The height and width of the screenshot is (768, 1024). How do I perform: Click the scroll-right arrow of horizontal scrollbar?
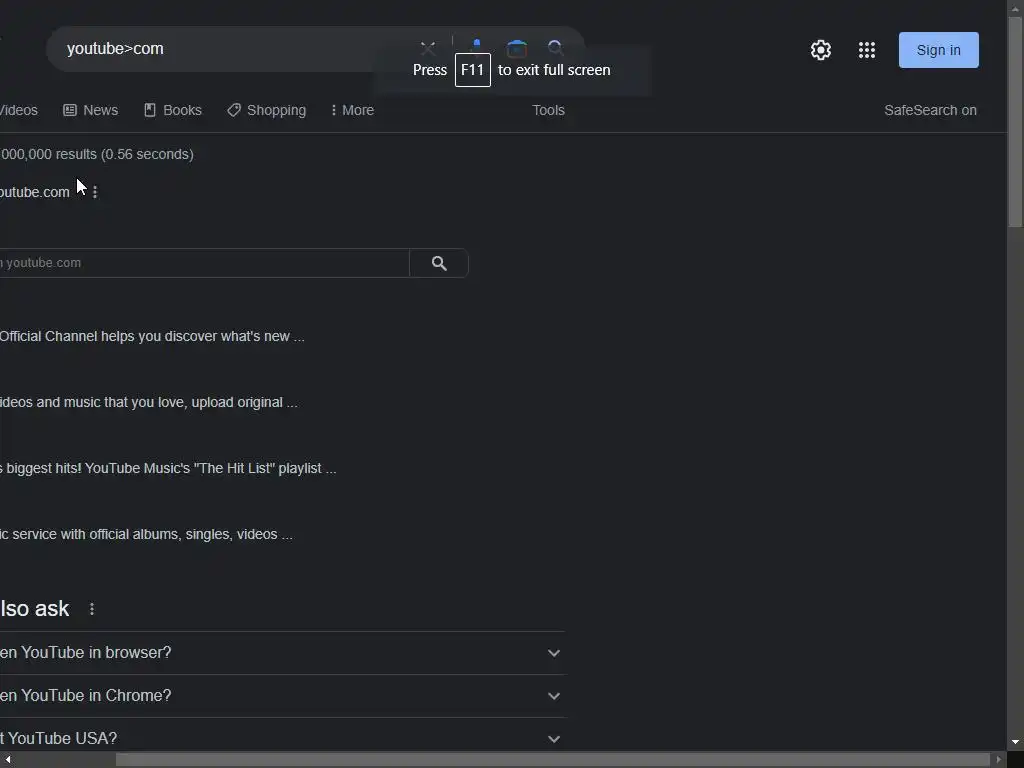(998, 760)
